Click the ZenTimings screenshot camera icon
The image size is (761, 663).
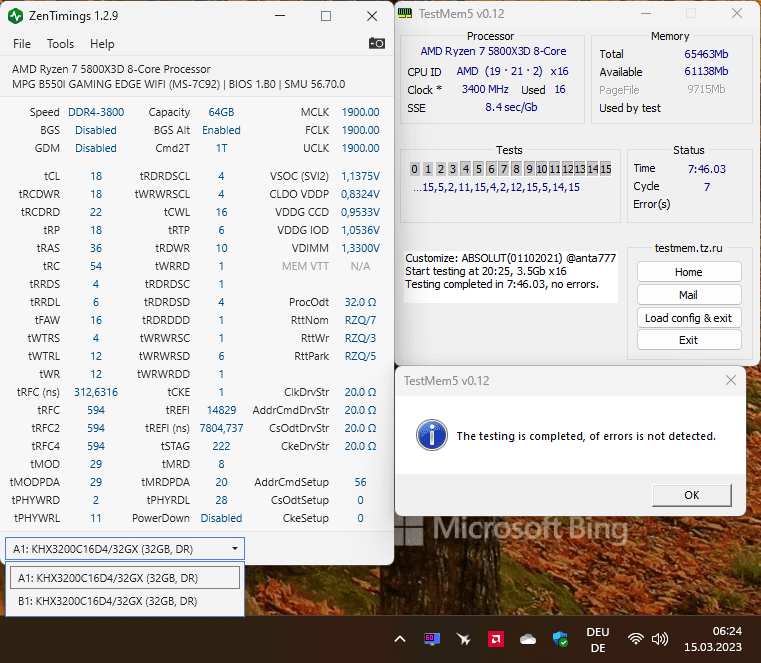pyautogui.click(x=376, y=43)
